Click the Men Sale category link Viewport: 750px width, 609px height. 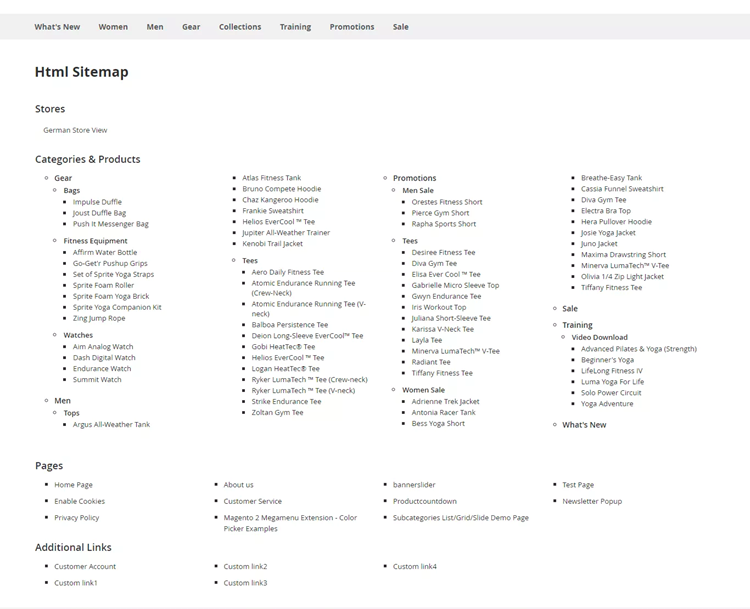[418, 191]
